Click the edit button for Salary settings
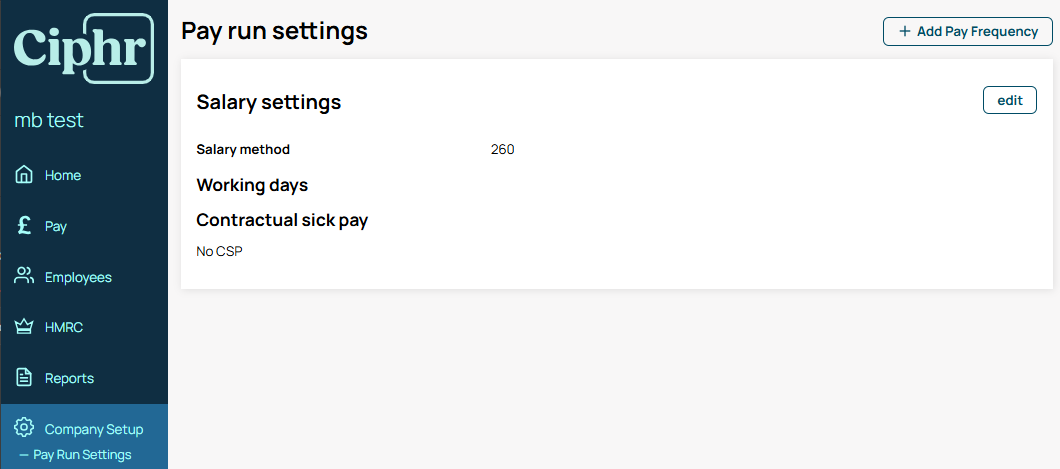Screen dimensions: 1060x469 pyautogui.click(x=1009, y=100)
